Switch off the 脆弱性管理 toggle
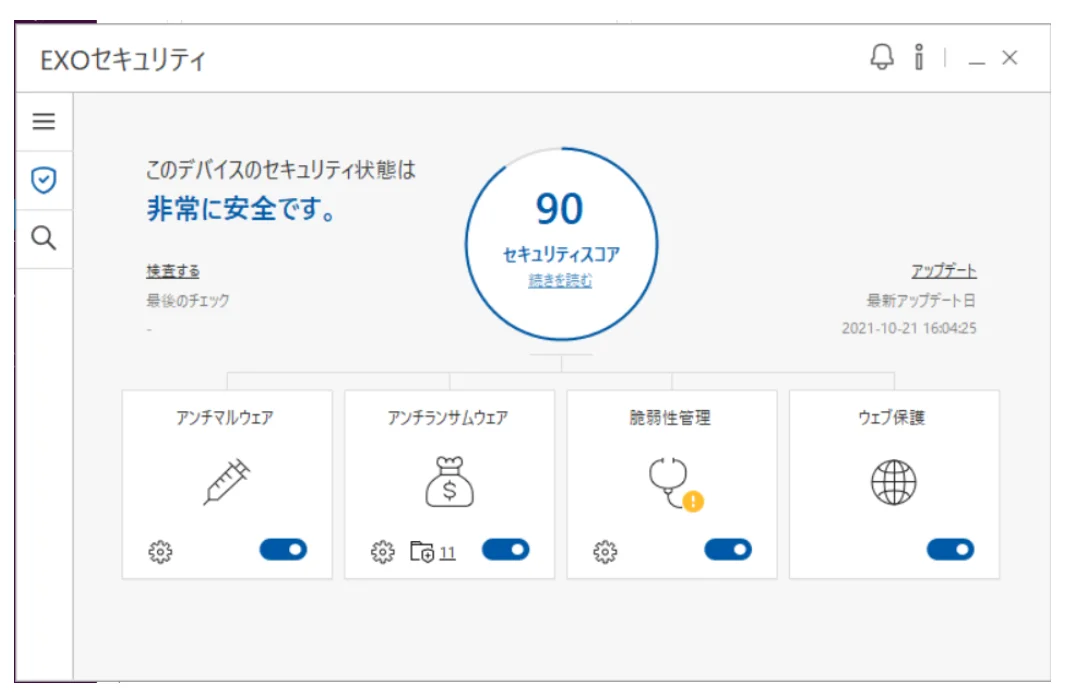Screen dimensions: 1066x694 [x=727, y=549]
